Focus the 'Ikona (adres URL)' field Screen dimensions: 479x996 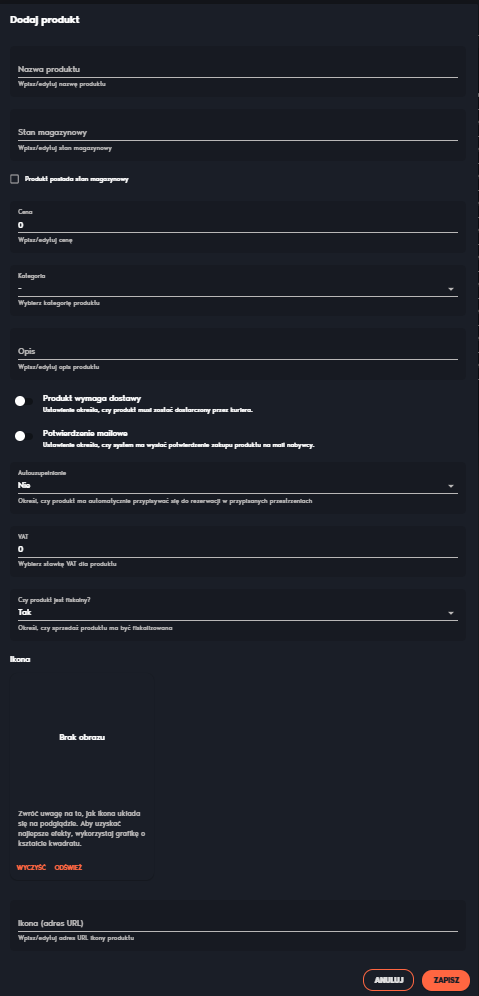pos(238,923)
